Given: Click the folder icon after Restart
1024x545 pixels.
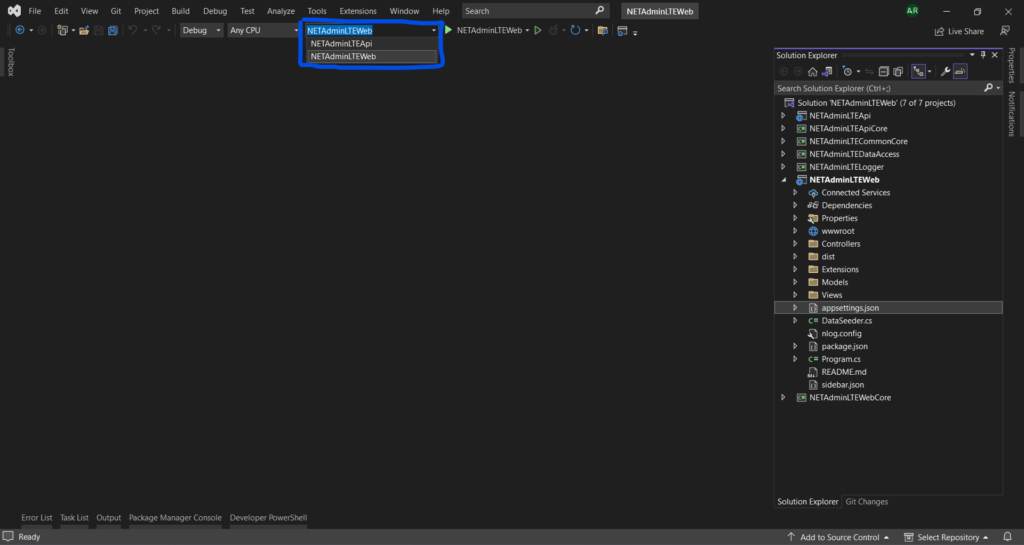Looking at the screenshot, I should point(603,31).
